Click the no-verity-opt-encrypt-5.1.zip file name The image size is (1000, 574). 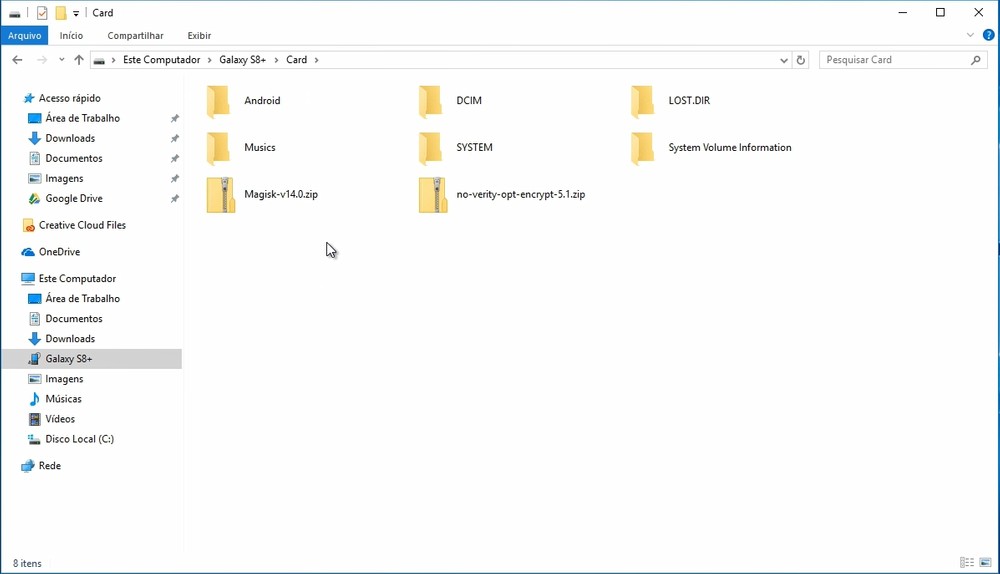521,195
